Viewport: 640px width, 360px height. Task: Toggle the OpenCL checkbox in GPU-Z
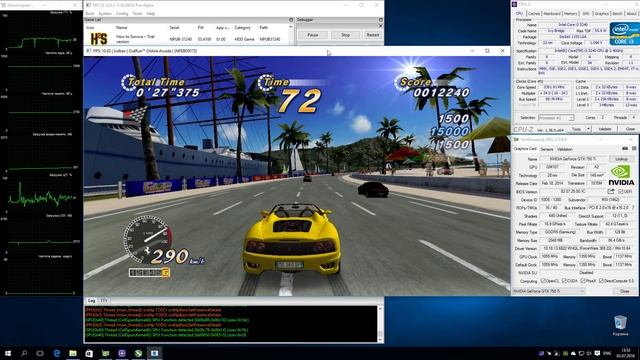[x=543, y=281]
